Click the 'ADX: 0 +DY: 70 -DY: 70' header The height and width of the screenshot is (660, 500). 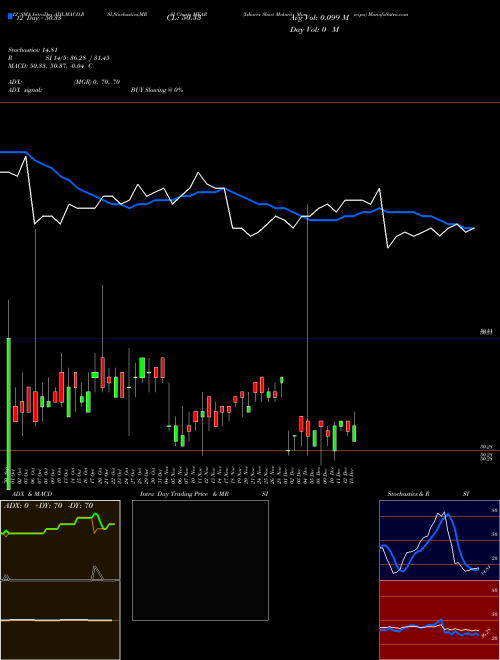pyautogui.click(x=48, y=506)
